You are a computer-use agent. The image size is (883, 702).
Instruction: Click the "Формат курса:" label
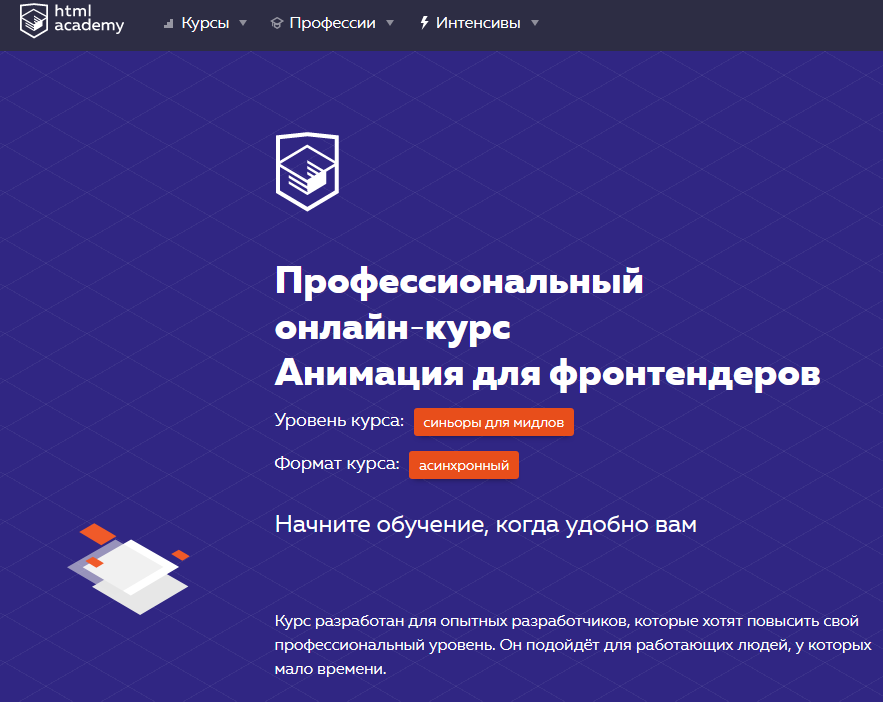click(337, 464)
